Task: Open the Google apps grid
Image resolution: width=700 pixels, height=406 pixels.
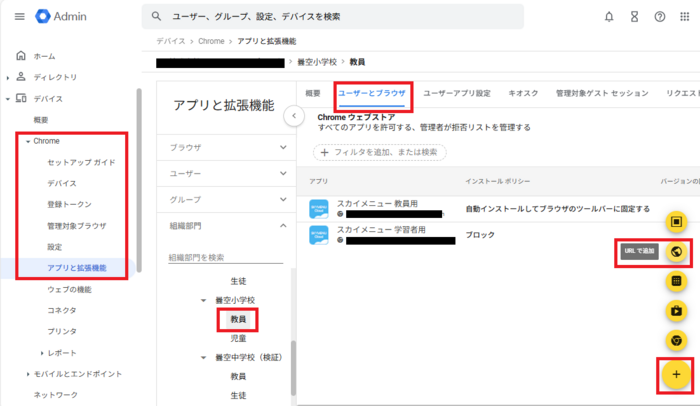Action: 685,17
